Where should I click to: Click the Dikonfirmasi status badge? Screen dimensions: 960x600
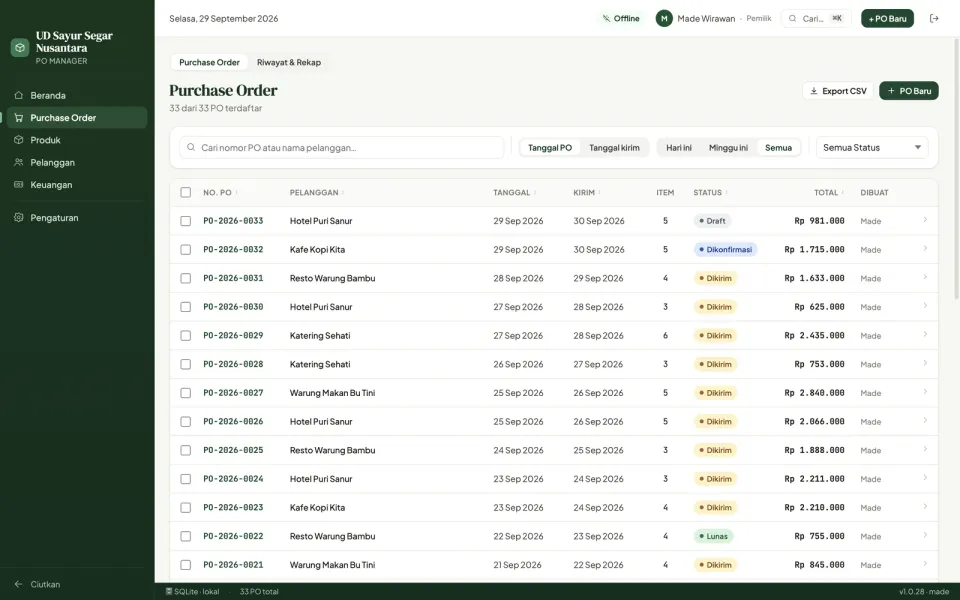(726, 250)
